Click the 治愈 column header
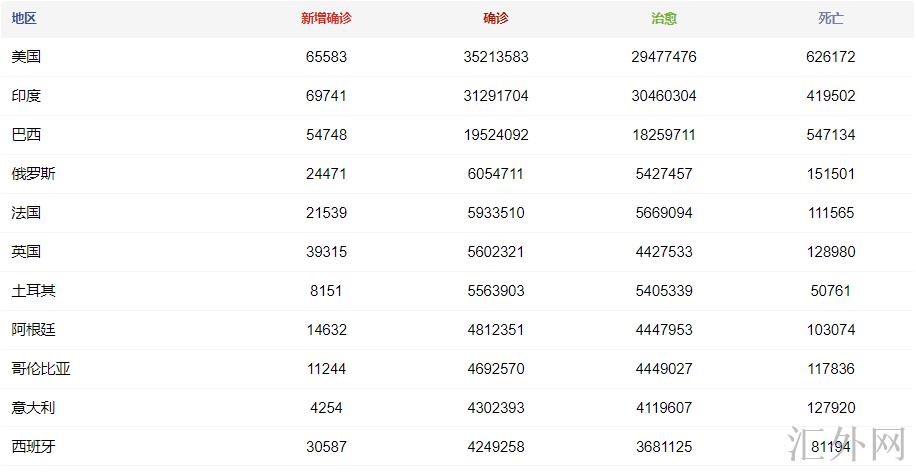Image resolution: width=916 pixels, height=474 pixels. (663, 18)
